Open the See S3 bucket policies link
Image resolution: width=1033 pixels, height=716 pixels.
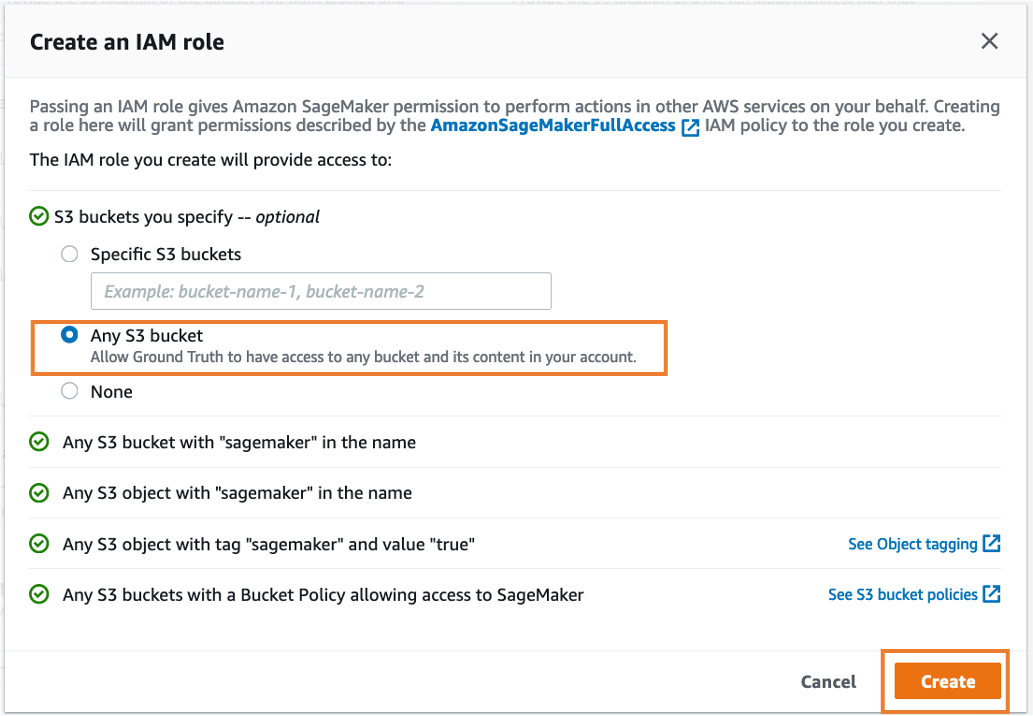901,593
